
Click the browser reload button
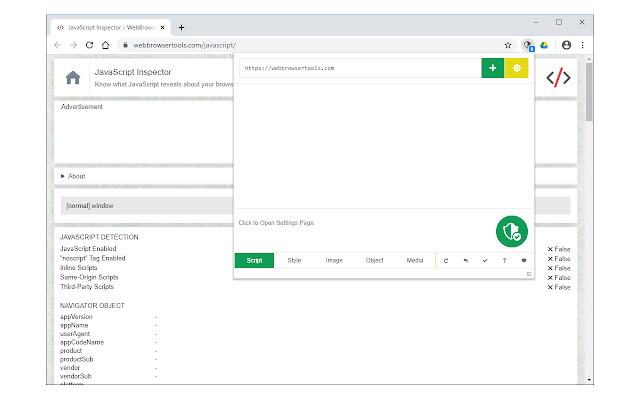[x=90, y=45]
